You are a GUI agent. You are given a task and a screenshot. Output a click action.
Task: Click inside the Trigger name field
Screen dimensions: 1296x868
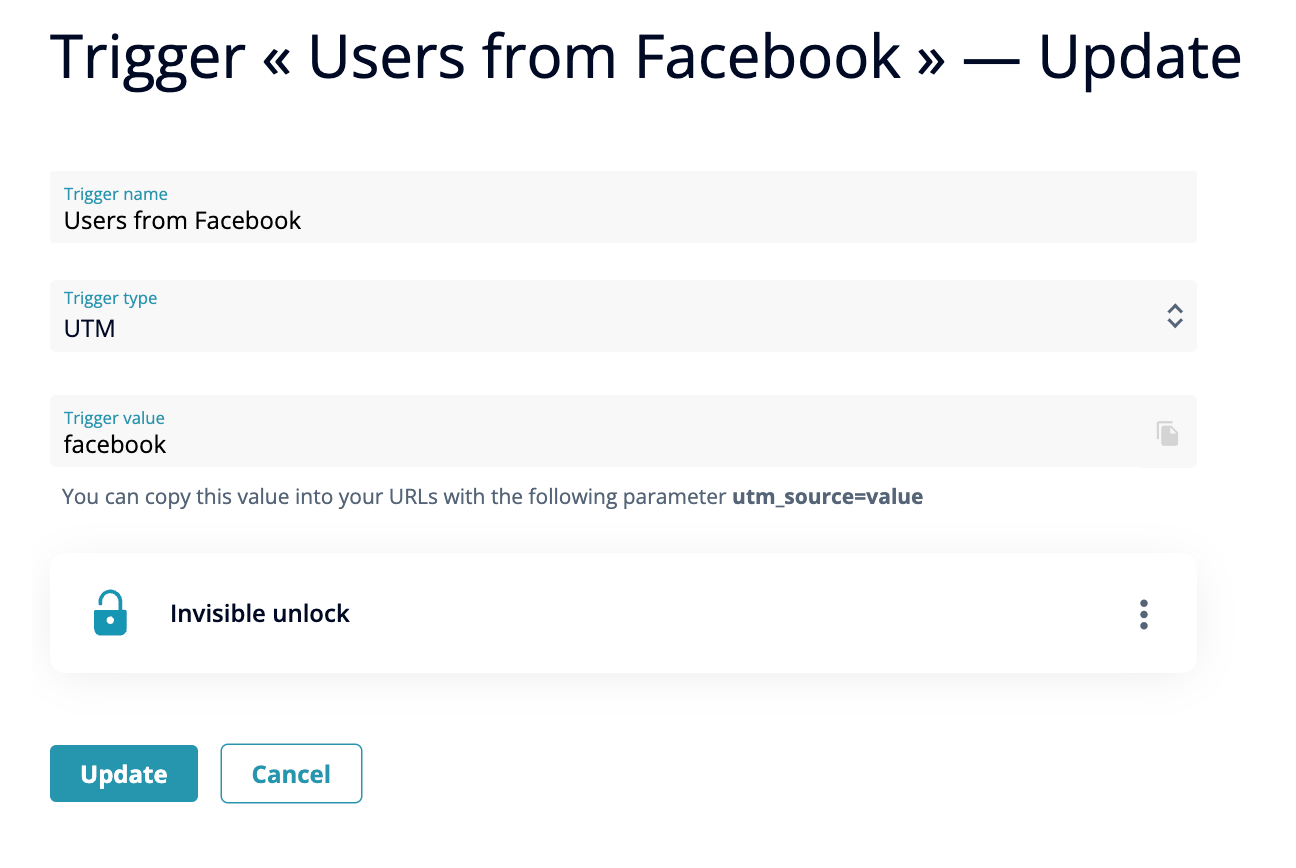400,220
